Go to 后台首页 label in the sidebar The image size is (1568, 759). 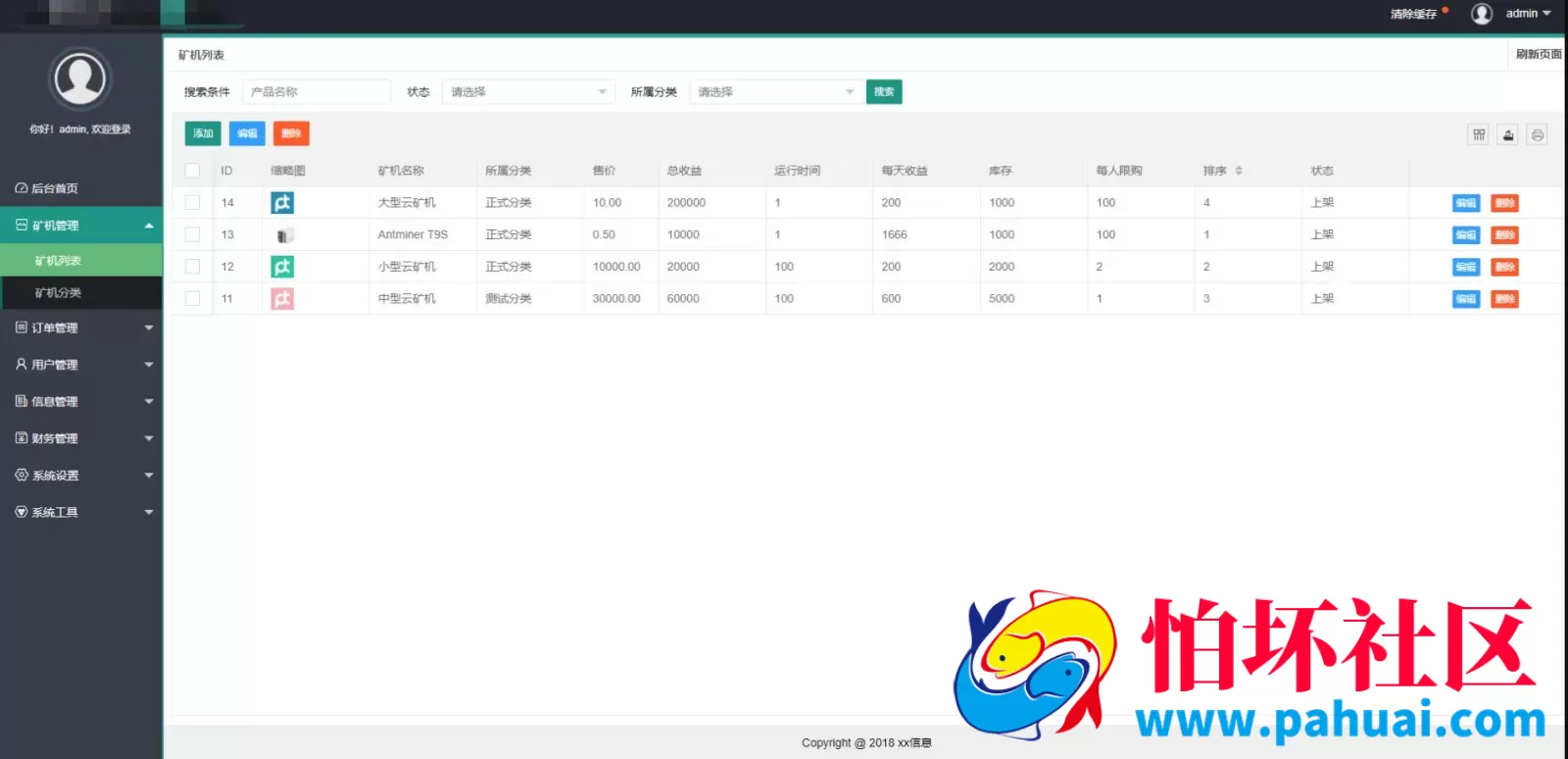pos(55,188)
